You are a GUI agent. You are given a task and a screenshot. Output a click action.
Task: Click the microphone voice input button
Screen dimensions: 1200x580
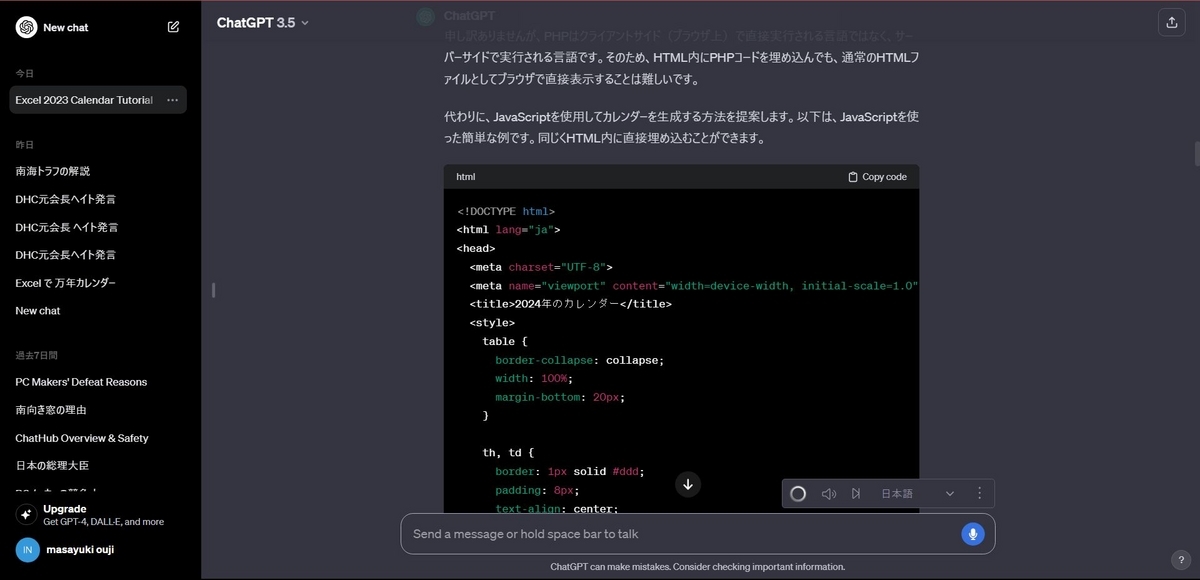[973, 534]
